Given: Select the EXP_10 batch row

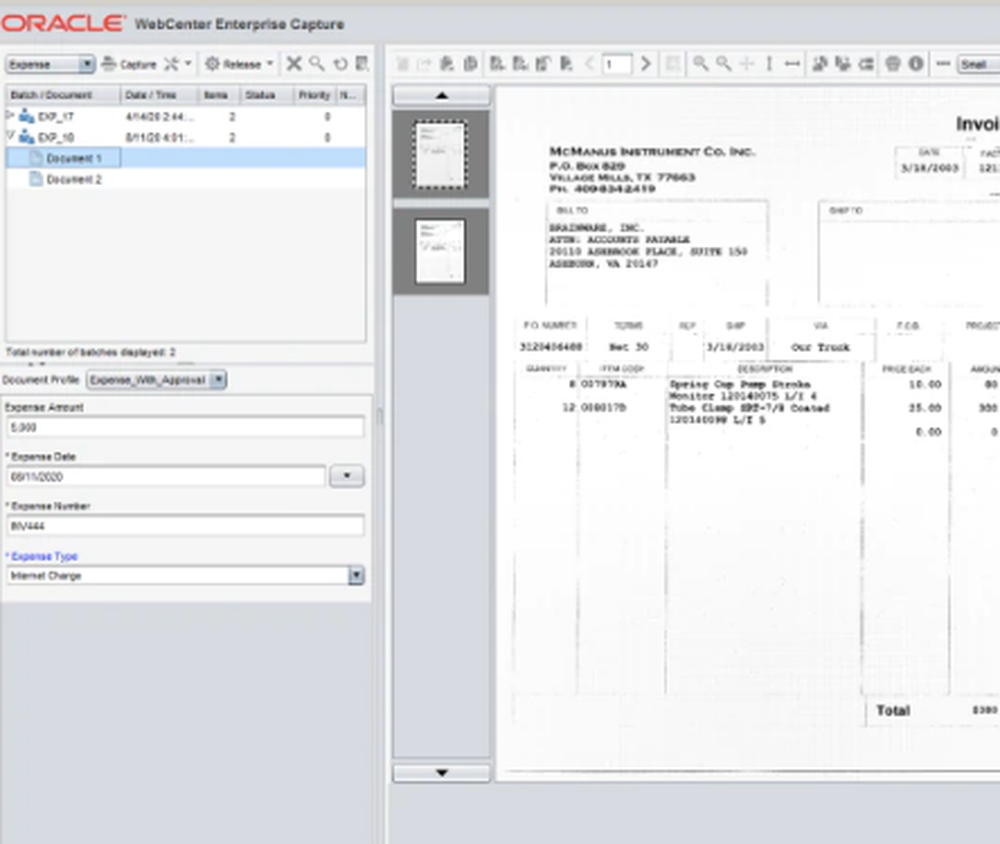Looking at the screenshot, I should pyautogui.click(x=186, y=137).
